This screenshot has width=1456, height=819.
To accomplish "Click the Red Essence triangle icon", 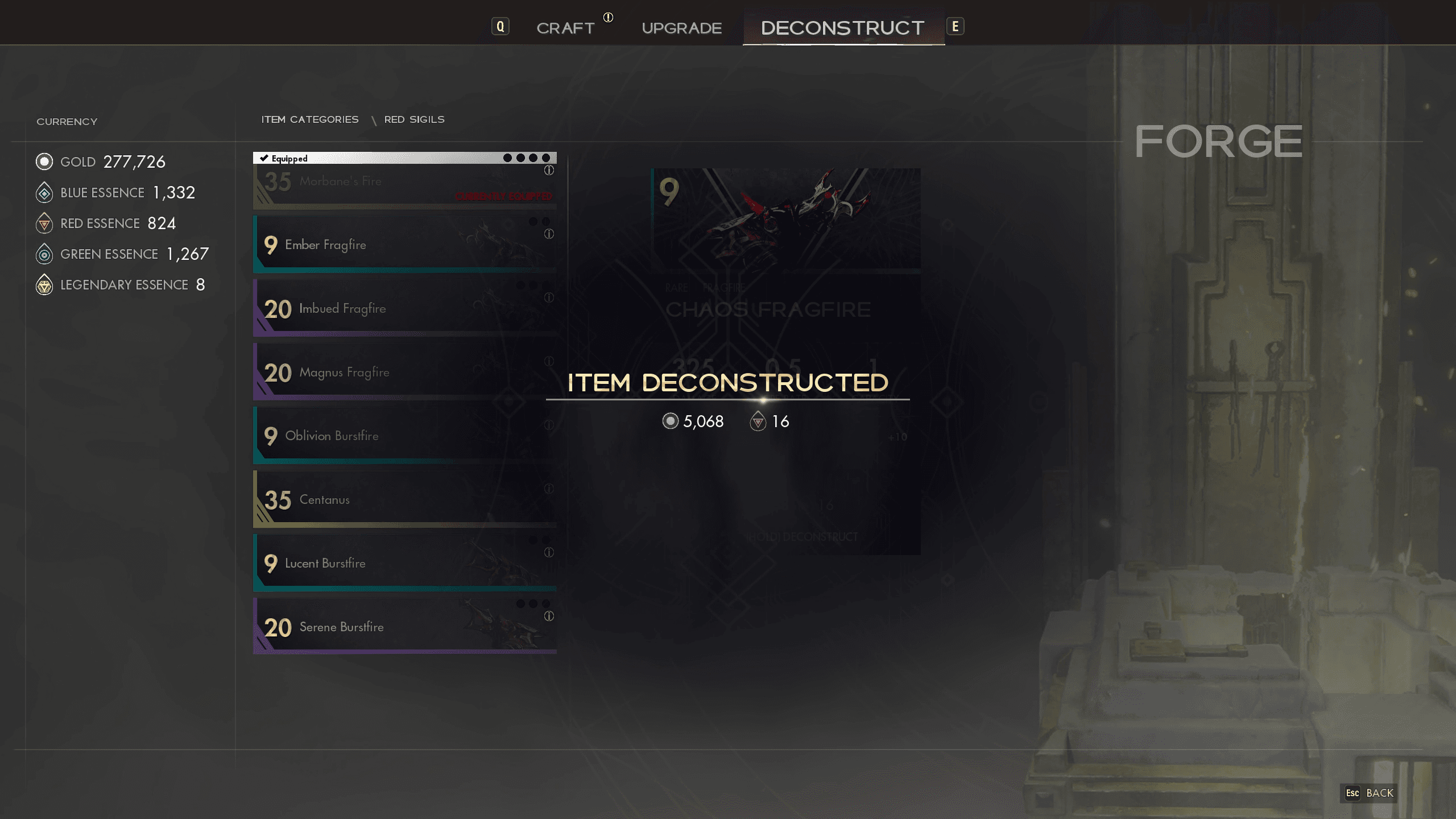I will [44, 223].
